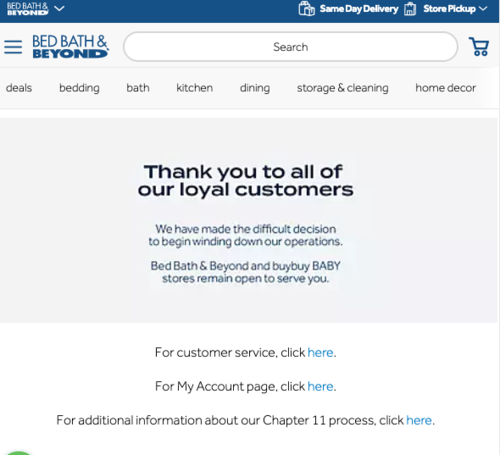This screenshot has width=500, height=455.
Task: Open the dining category
Action: 255,88
